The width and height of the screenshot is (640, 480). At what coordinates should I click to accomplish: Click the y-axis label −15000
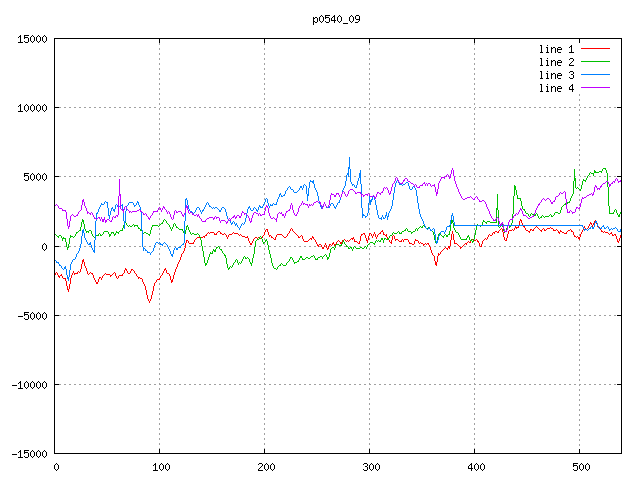[x=29, y=454]
